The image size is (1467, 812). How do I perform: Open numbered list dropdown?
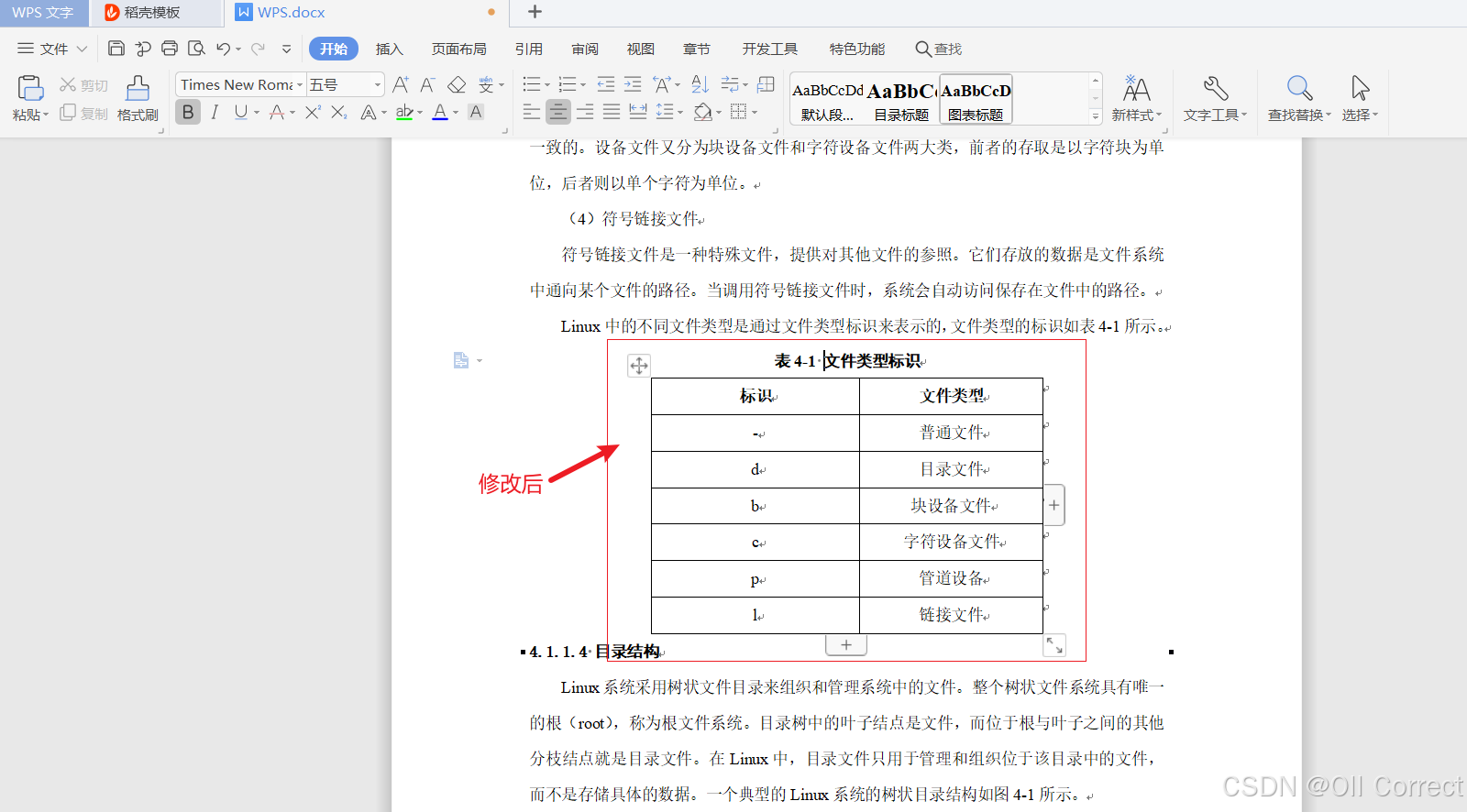pos(583,85)
